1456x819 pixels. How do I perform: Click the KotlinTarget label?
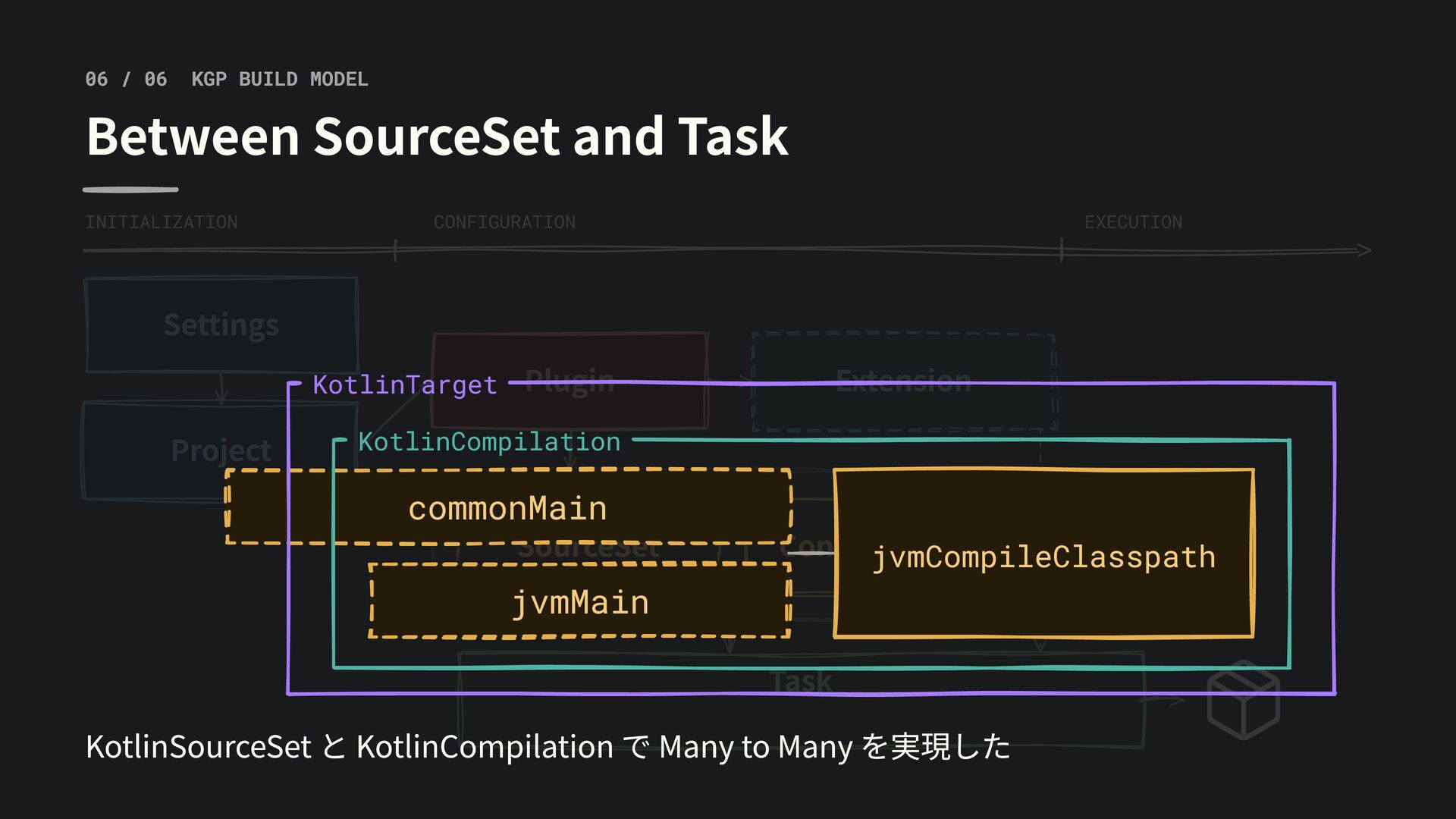click(x=405, y=384)
